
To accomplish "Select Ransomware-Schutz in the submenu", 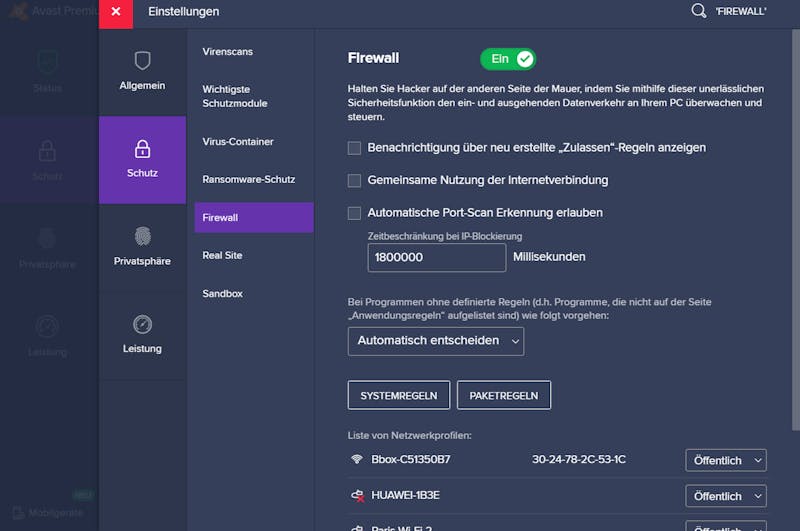I will pos(248,179).
